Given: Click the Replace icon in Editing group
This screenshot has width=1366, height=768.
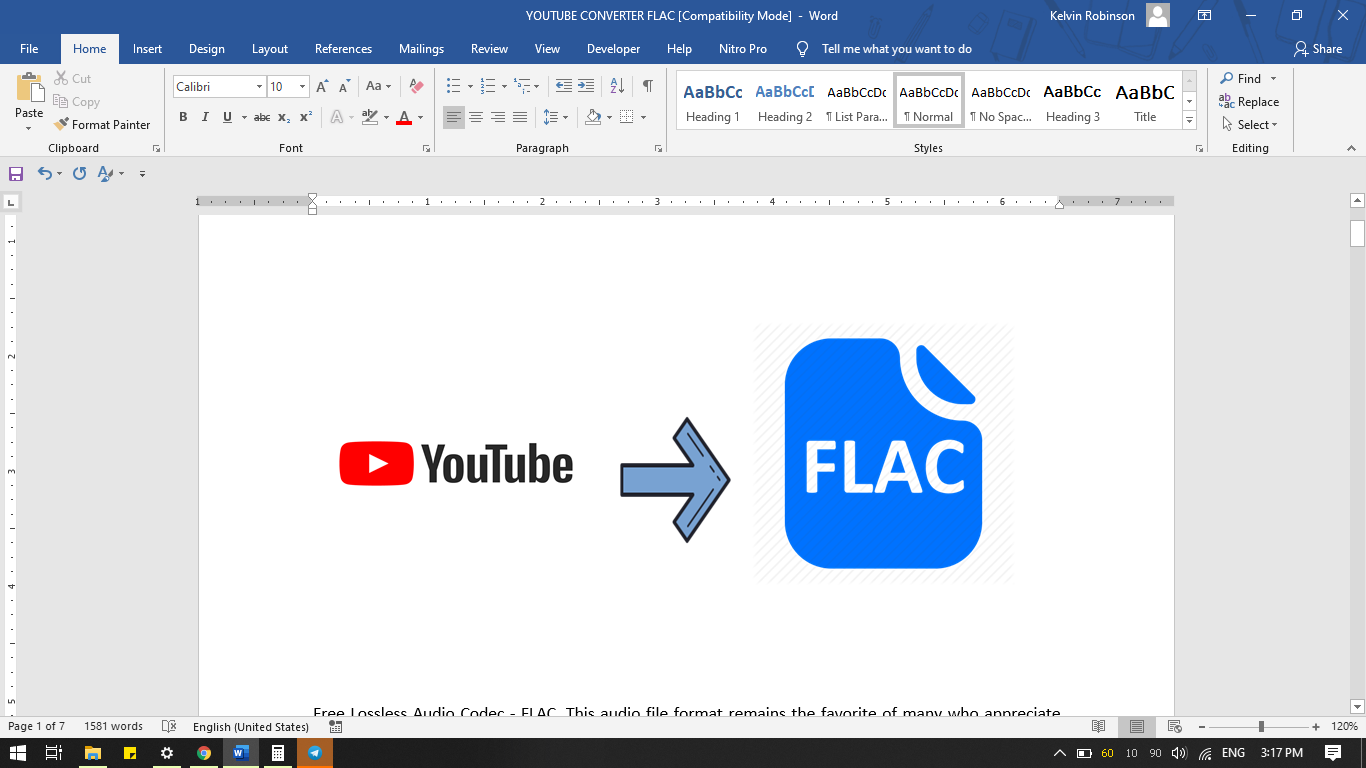Looking at the screenshot, I should (x=1227, y=101).
